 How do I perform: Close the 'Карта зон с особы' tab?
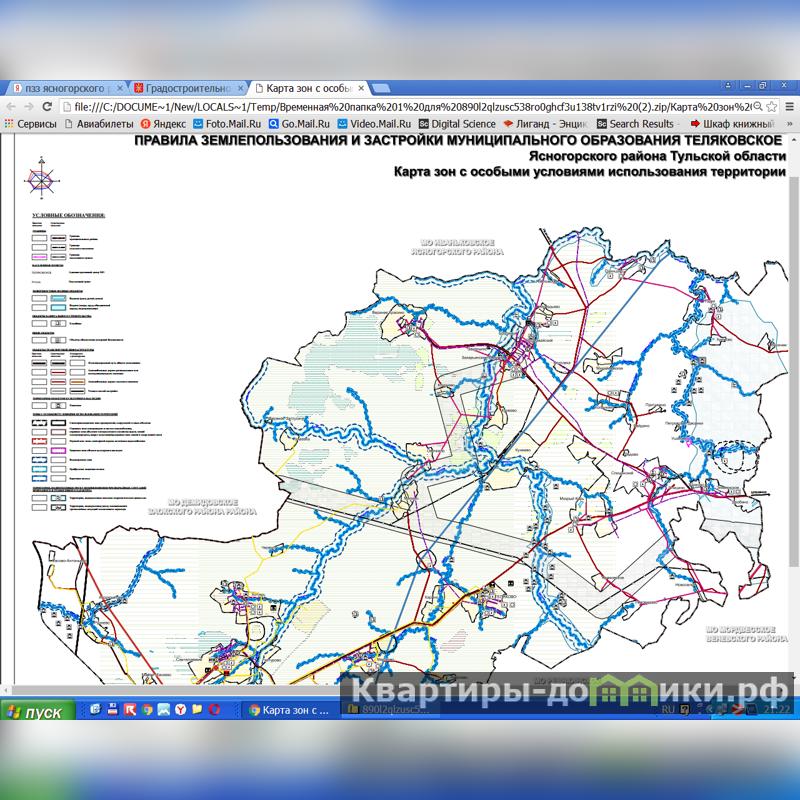coord(362,89)
